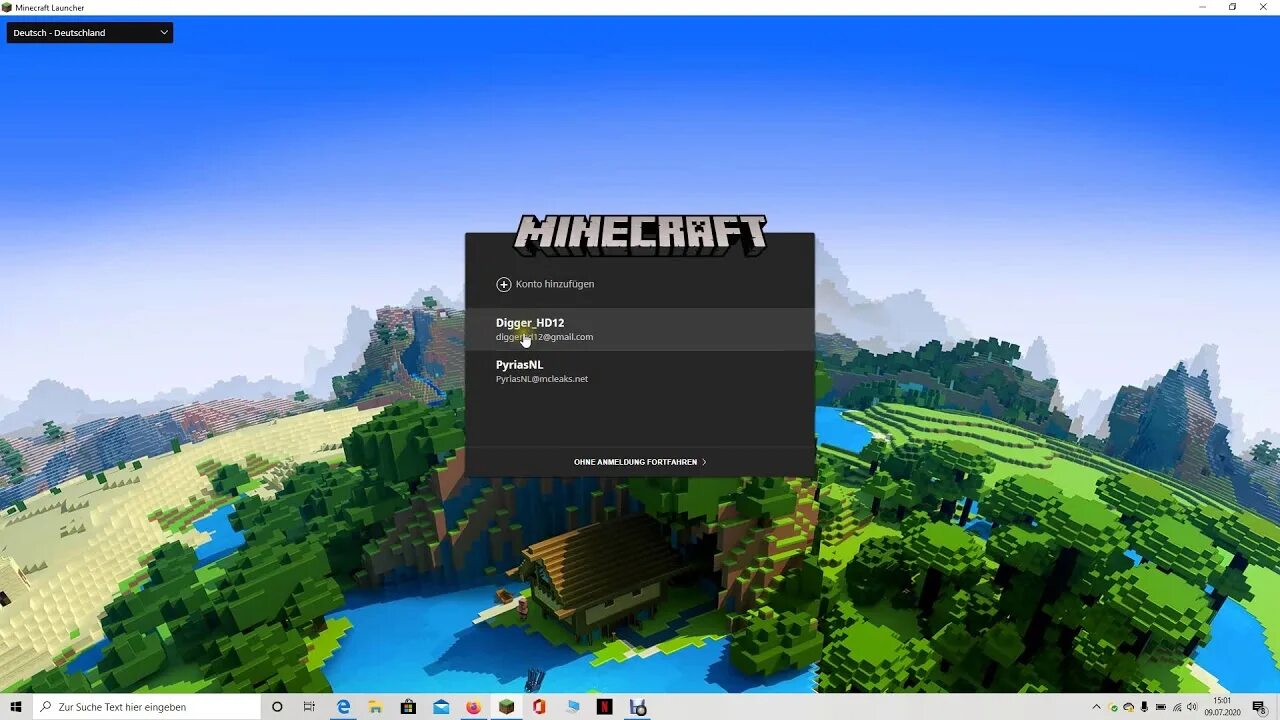Open the volume tray icon
The image size is (1280, 720).
coord(1192,707)
